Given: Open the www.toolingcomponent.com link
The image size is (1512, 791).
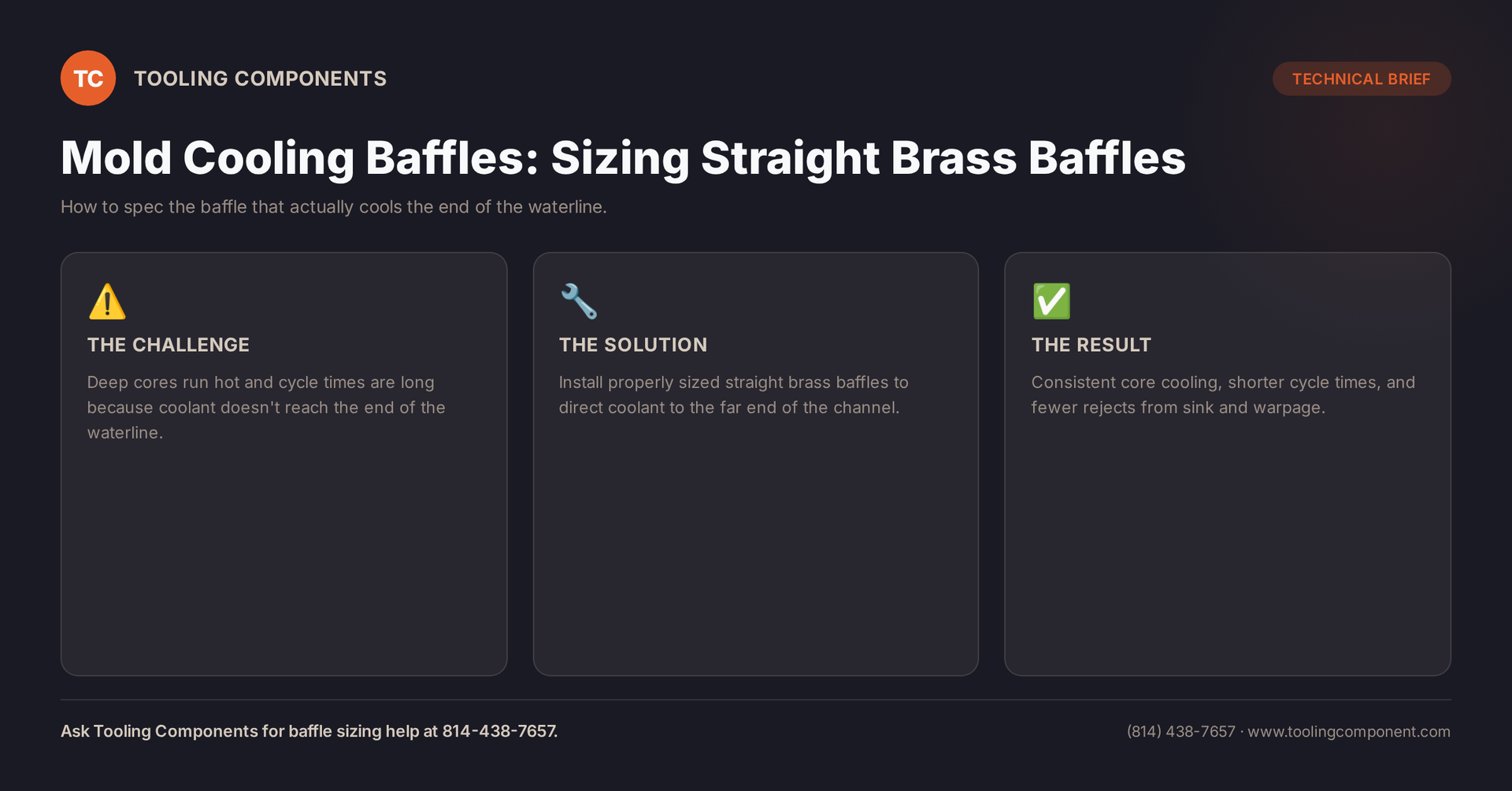Looking at the screenshot, I should [x=1349, y=731].
